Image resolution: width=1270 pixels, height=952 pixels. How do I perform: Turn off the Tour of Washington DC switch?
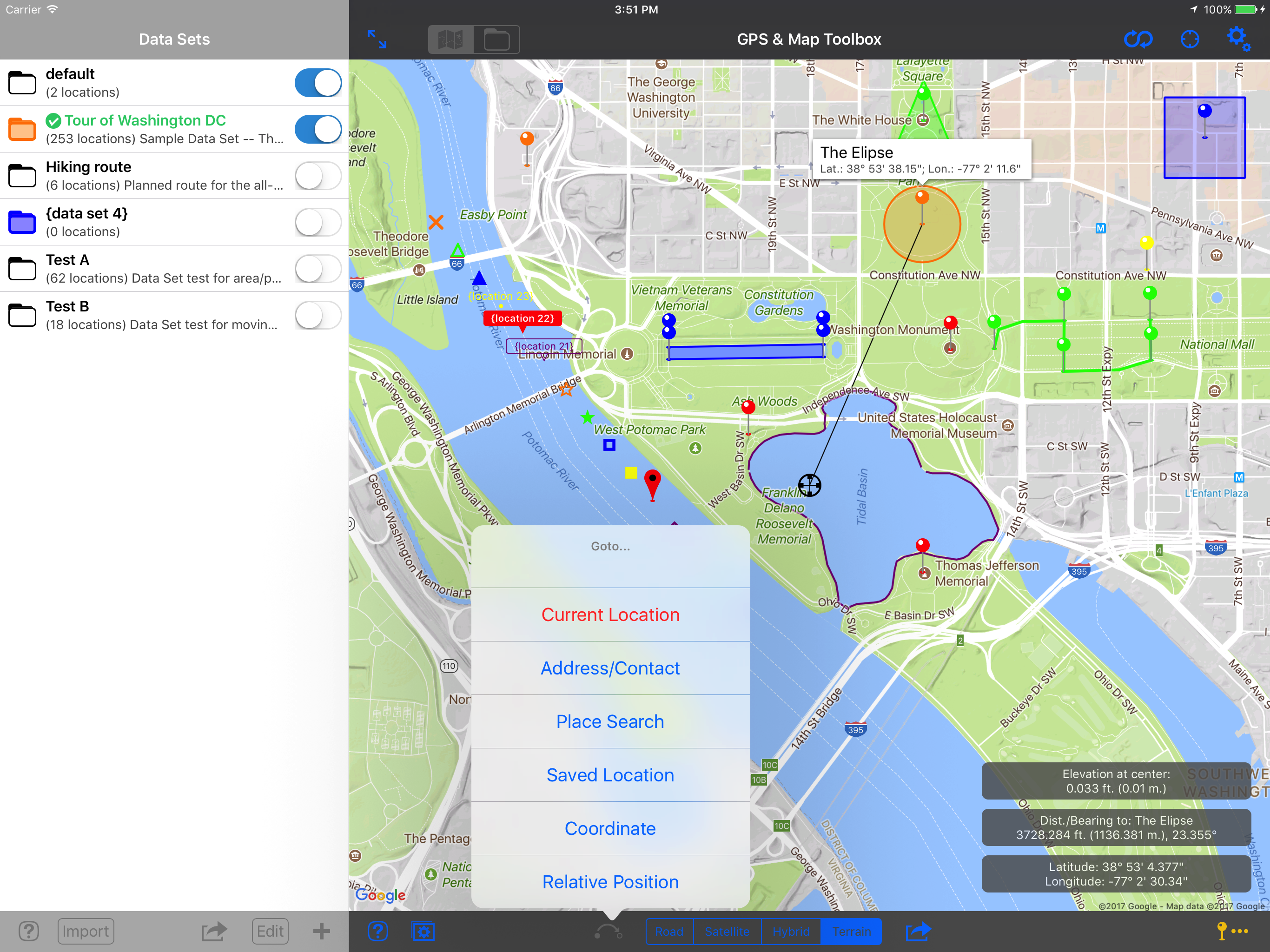tap(318, 129)
